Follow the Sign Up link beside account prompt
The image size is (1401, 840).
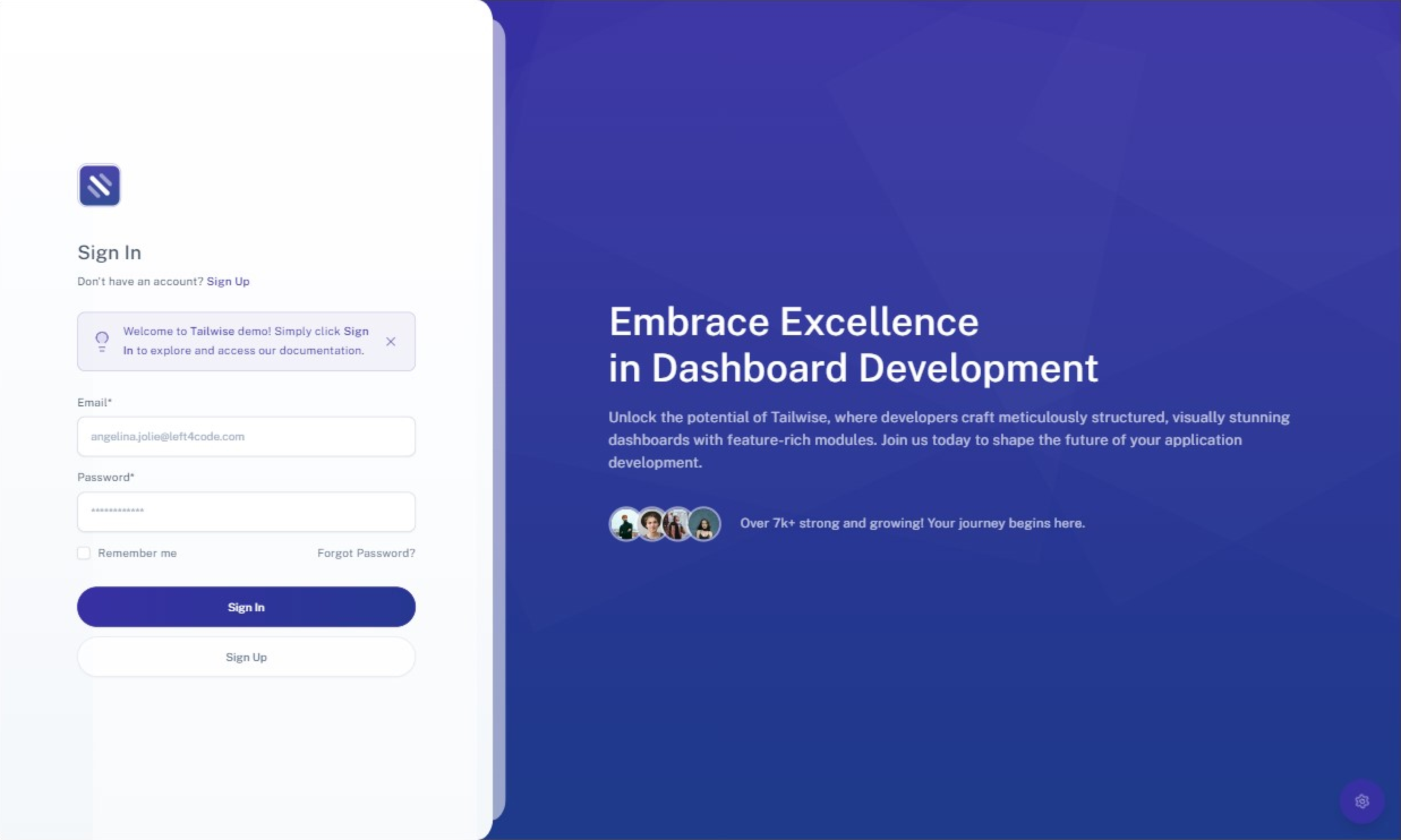[228, 281]
